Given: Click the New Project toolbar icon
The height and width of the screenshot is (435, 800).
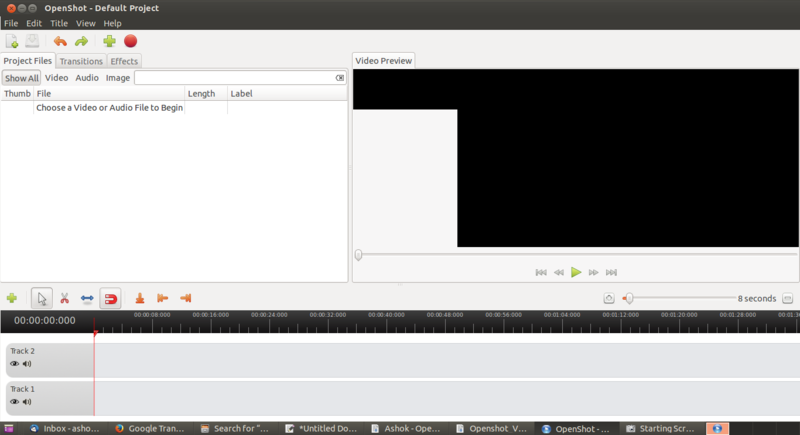Looking at the screenshot, I should pos(12,41).
